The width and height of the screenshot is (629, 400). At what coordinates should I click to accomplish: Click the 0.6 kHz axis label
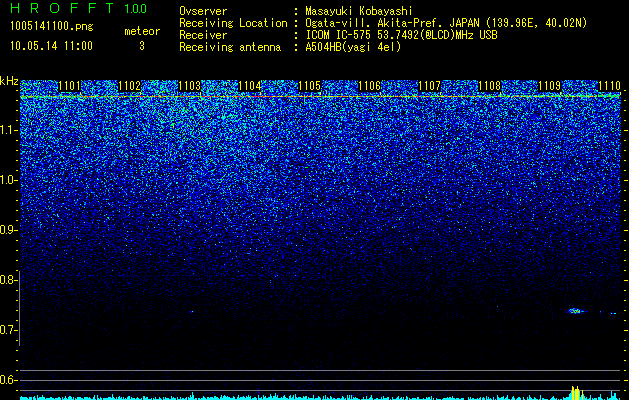click(8, 380)
